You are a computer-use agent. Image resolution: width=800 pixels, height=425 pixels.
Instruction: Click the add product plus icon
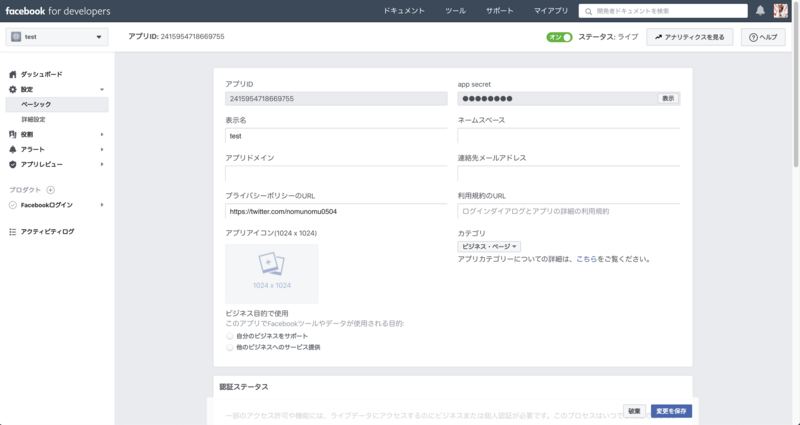point(51,190)
